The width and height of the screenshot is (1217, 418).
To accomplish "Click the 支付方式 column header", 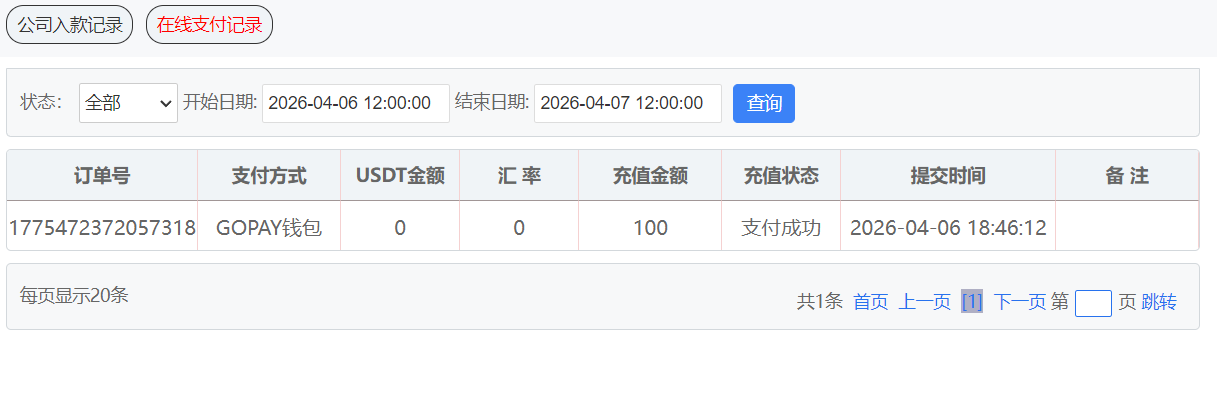I will tap(269, 176).
